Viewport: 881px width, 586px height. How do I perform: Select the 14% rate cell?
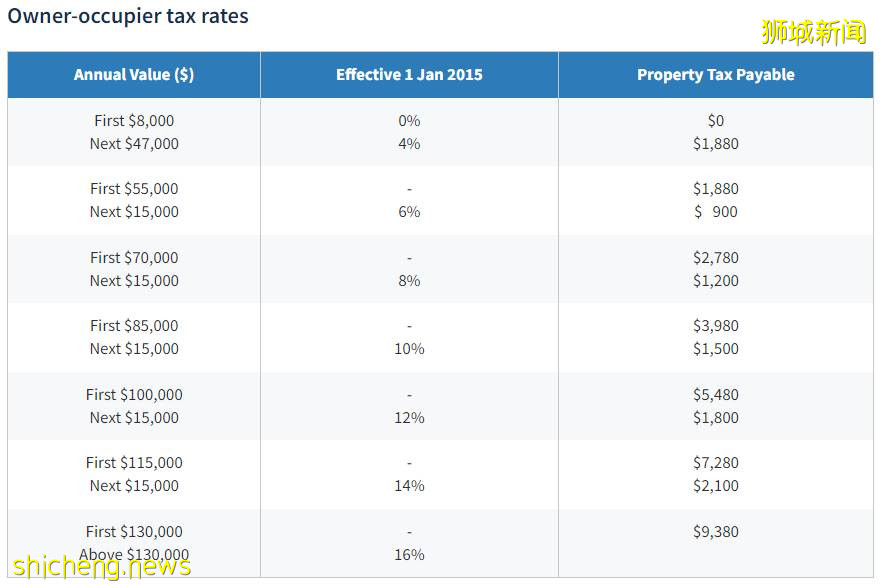[409, 486]
